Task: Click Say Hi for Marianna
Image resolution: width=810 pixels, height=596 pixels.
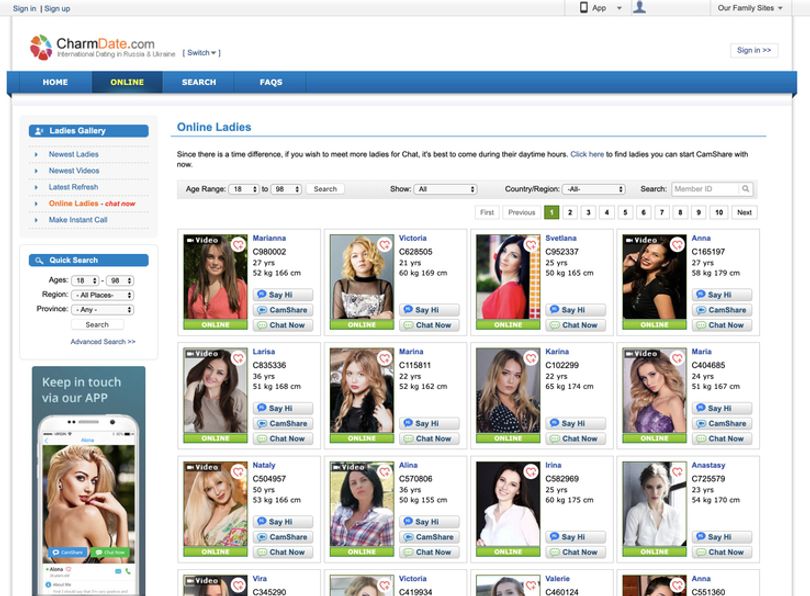Action: point(283,294)
